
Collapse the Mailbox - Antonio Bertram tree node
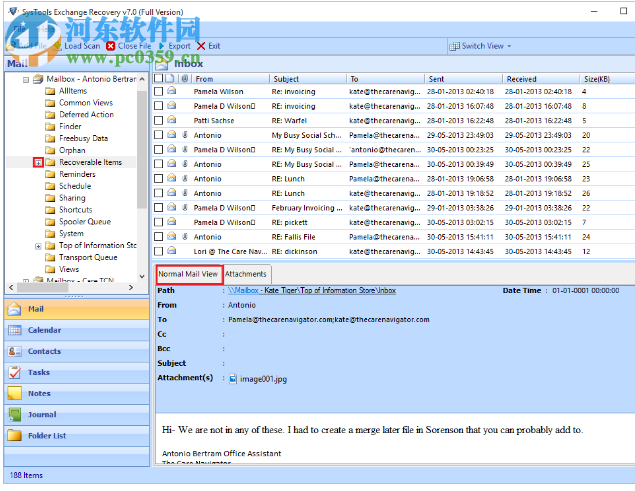tap(26, 80)
